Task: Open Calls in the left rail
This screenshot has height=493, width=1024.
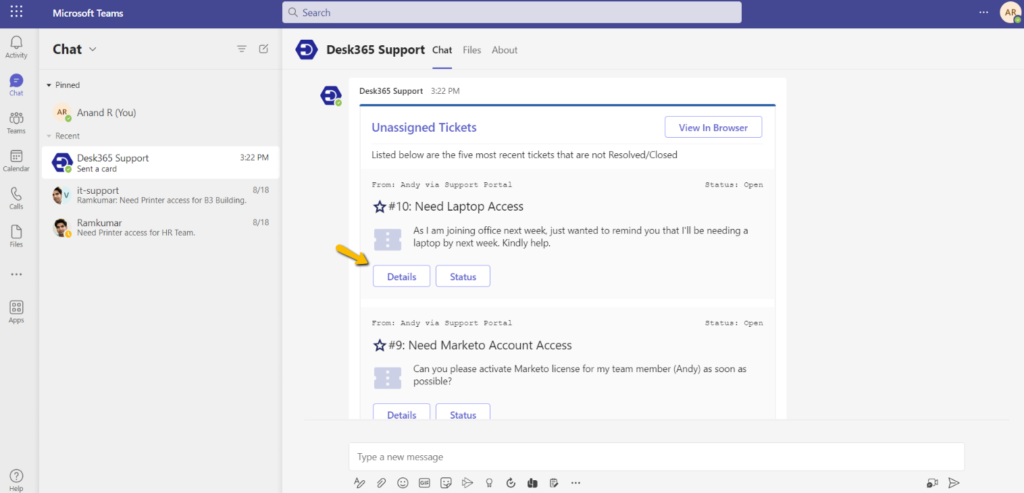Action: click(16, 199)
